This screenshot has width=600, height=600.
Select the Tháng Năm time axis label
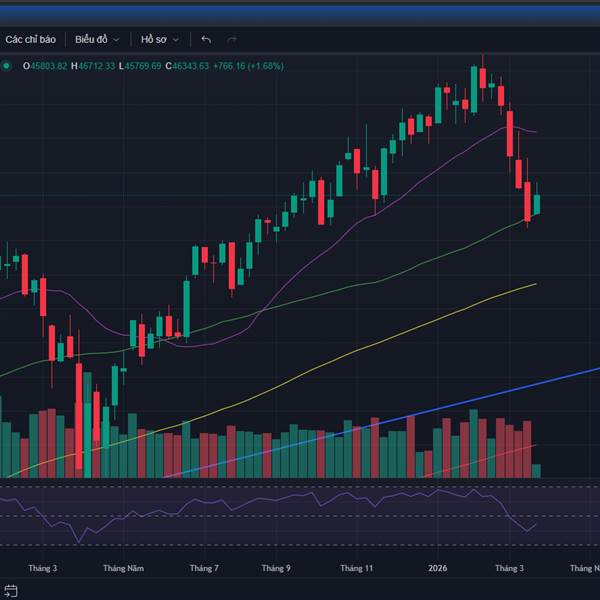[123, 568]
